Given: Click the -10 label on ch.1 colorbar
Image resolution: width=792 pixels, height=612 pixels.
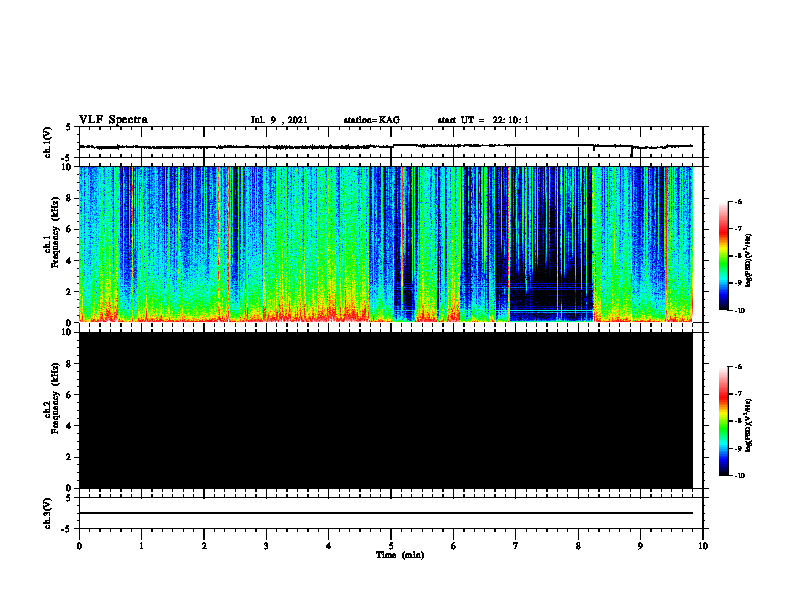Looking at the screenshot, I should point(739,311).
